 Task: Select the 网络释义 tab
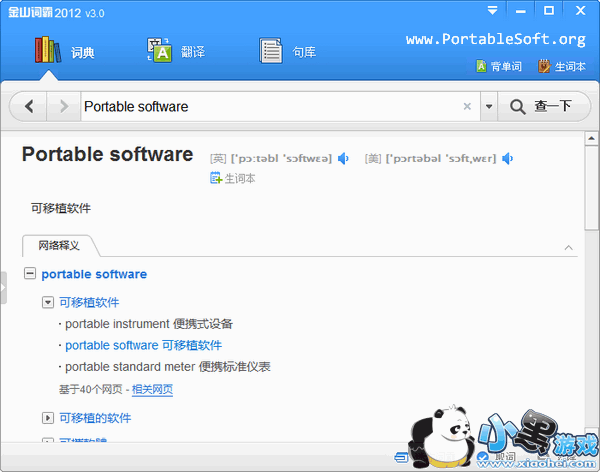coord(59,245)
